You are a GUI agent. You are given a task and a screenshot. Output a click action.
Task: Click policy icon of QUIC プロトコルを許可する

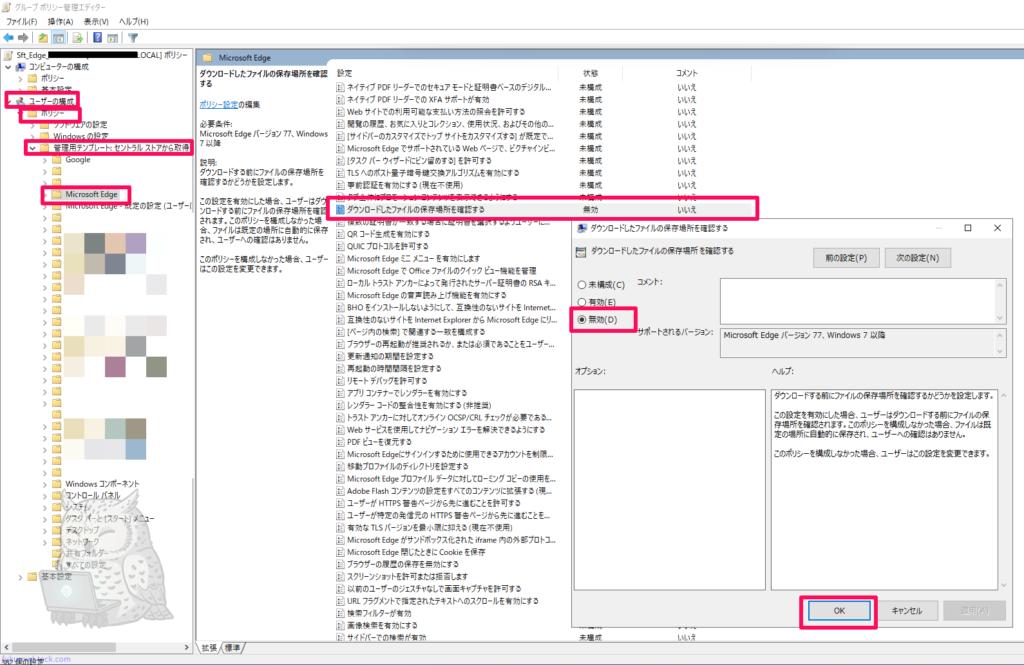tap(340, 246)
